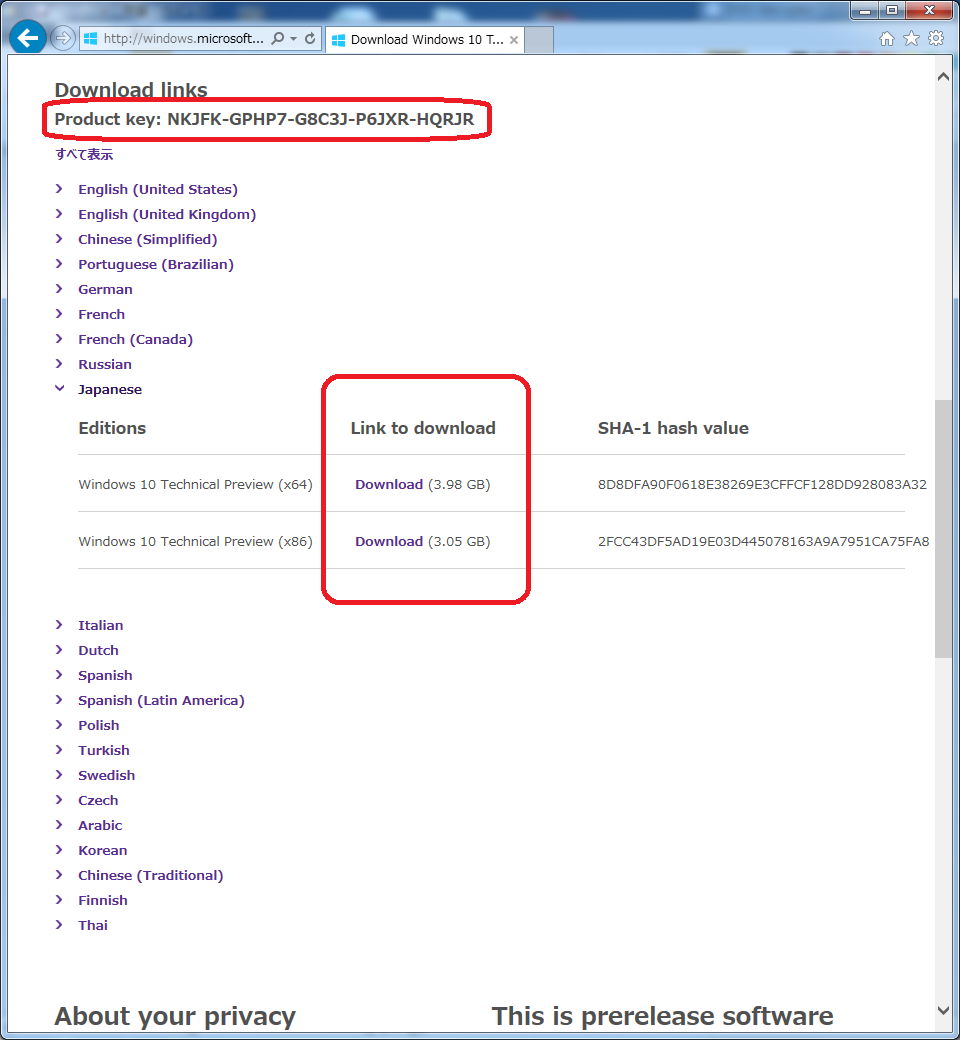Open the Thai language link
Screen dimensions: 960x1040
coord(92,925)
